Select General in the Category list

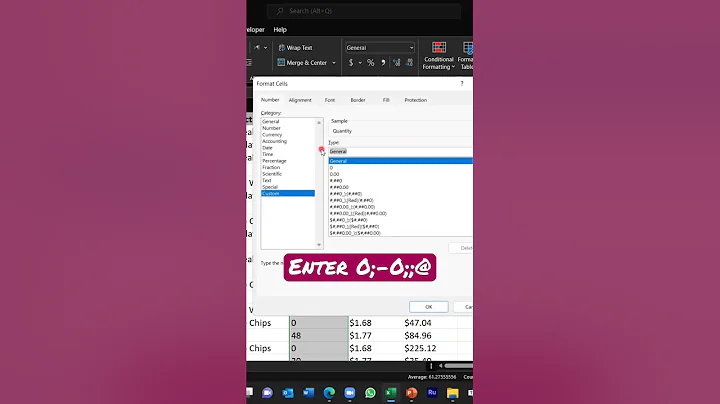pyautogui.click(x=288, y=122)
